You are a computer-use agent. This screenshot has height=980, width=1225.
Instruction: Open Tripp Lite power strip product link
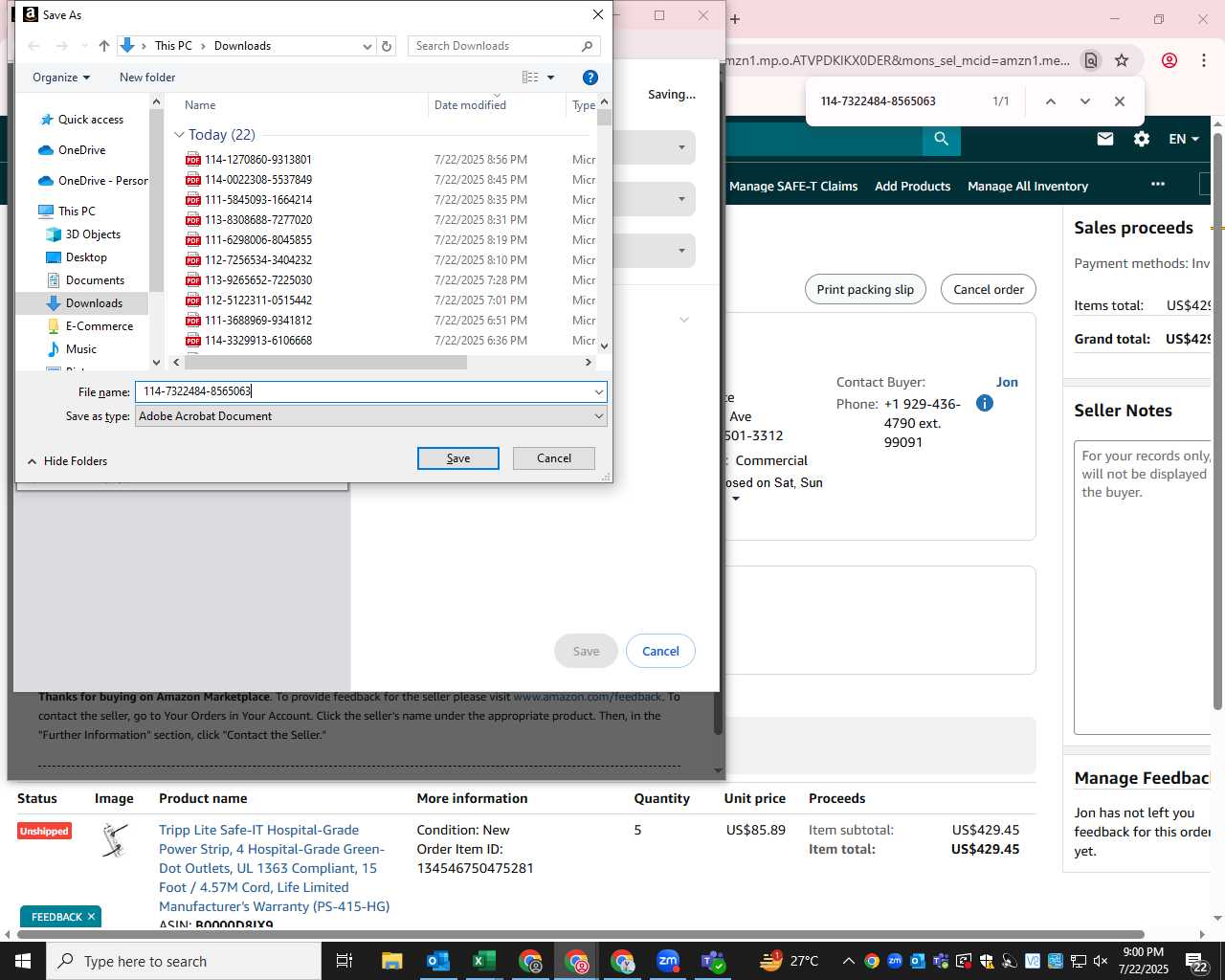[x=274, y=868]
